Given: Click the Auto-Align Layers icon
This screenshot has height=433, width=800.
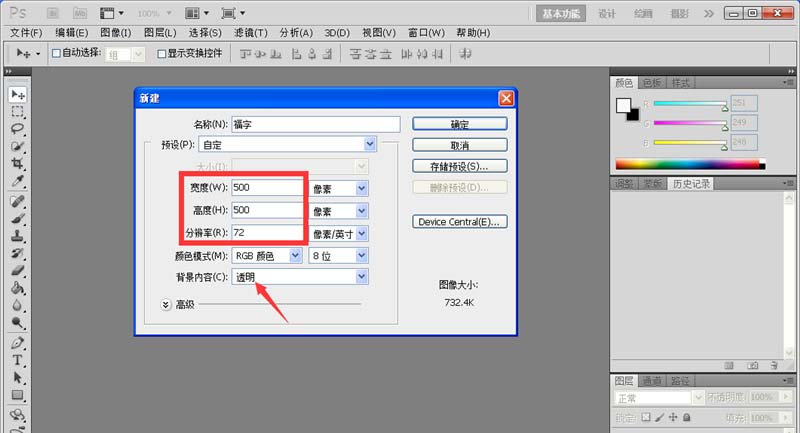Looking at the screenshot, I should tap(465, 54).
